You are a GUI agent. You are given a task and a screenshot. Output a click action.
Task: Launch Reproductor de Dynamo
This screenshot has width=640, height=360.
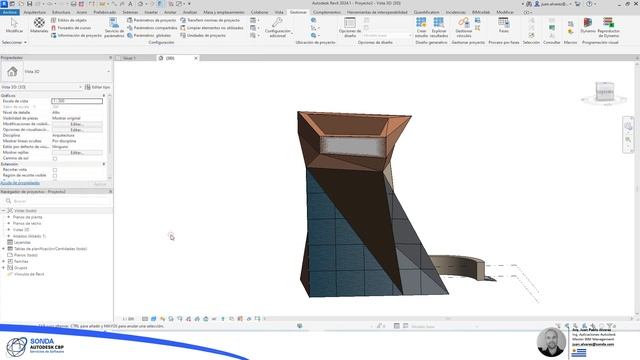[x=608, y=27]
